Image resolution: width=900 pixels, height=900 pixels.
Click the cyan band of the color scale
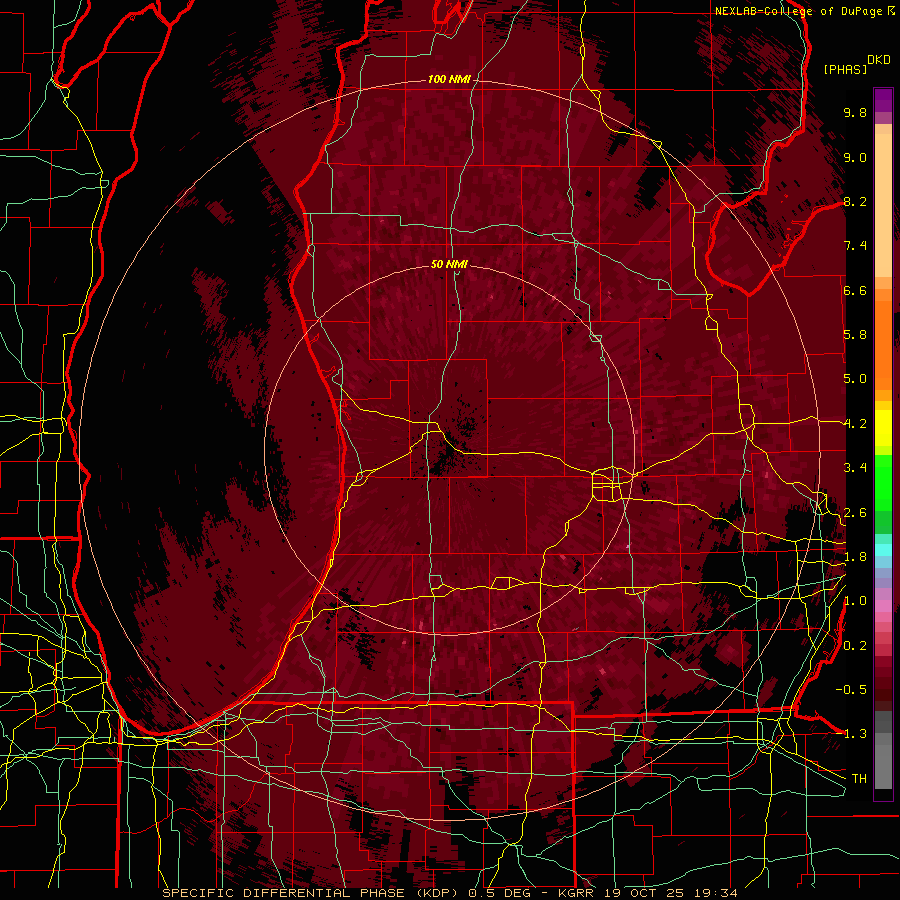(x=883, y=549)
